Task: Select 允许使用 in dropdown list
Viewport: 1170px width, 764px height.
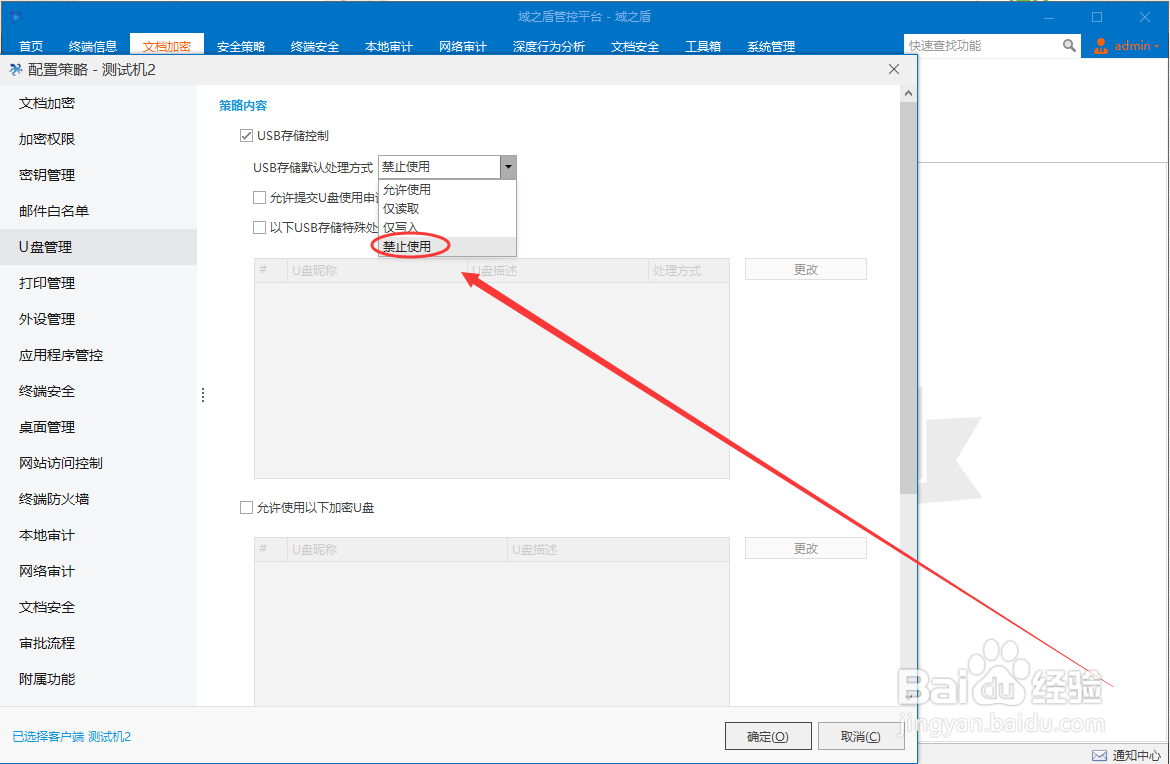Action: [447, 190]
